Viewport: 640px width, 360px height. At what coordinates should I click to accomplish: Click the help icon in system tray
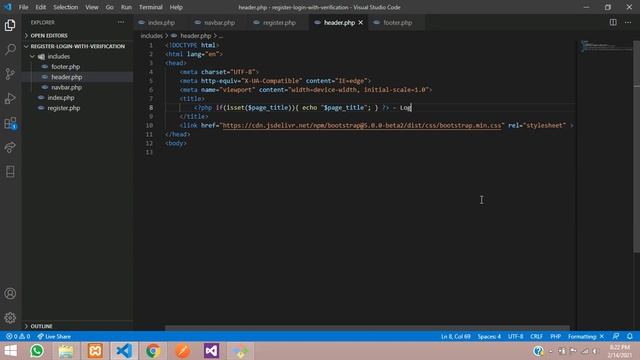pos(538,351)
